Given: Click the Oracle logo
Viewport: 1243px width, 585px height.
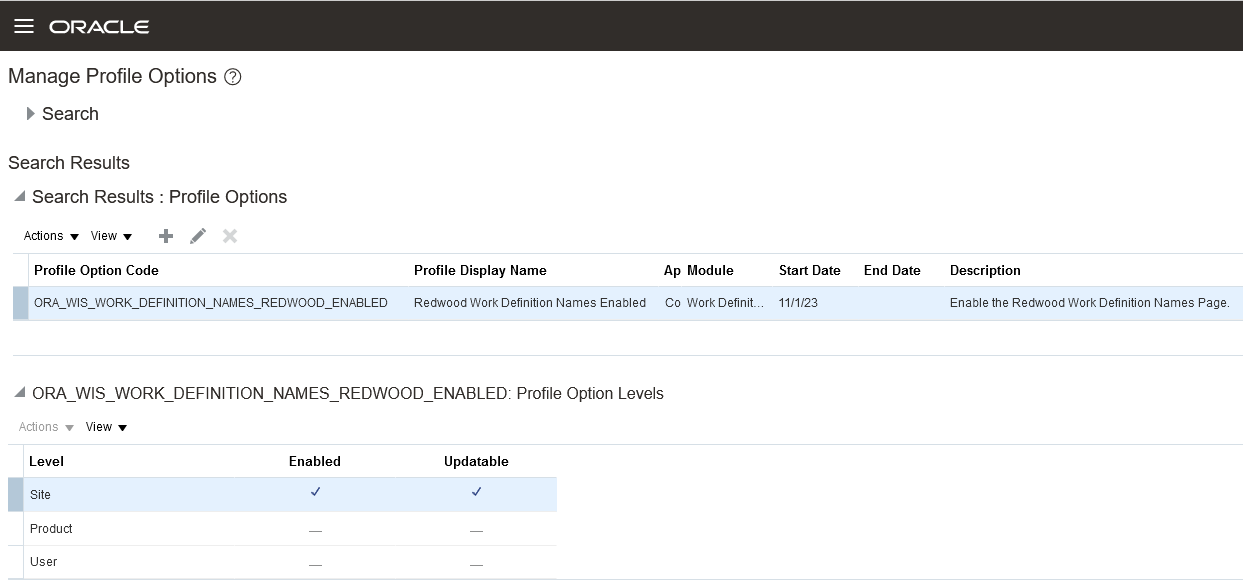Looking at the screenshot, I should point(99,27).
